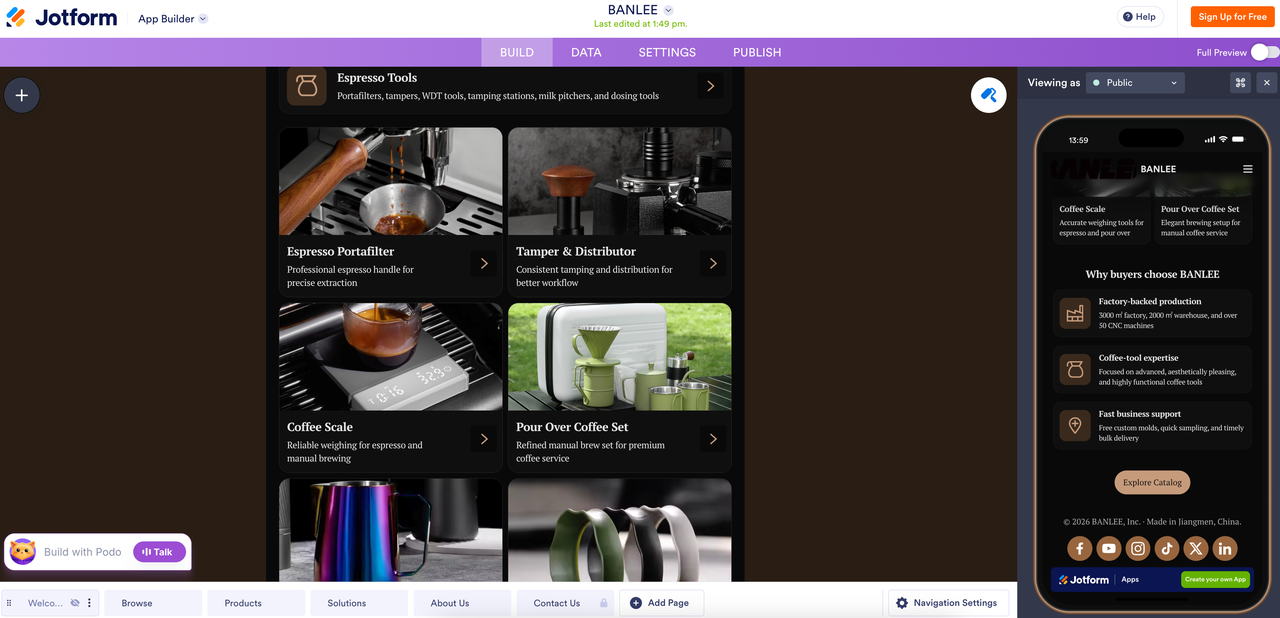Open the Pour Over Coffee Set arrow
This screenshot has width=1280, height=618.
[713, 439]
